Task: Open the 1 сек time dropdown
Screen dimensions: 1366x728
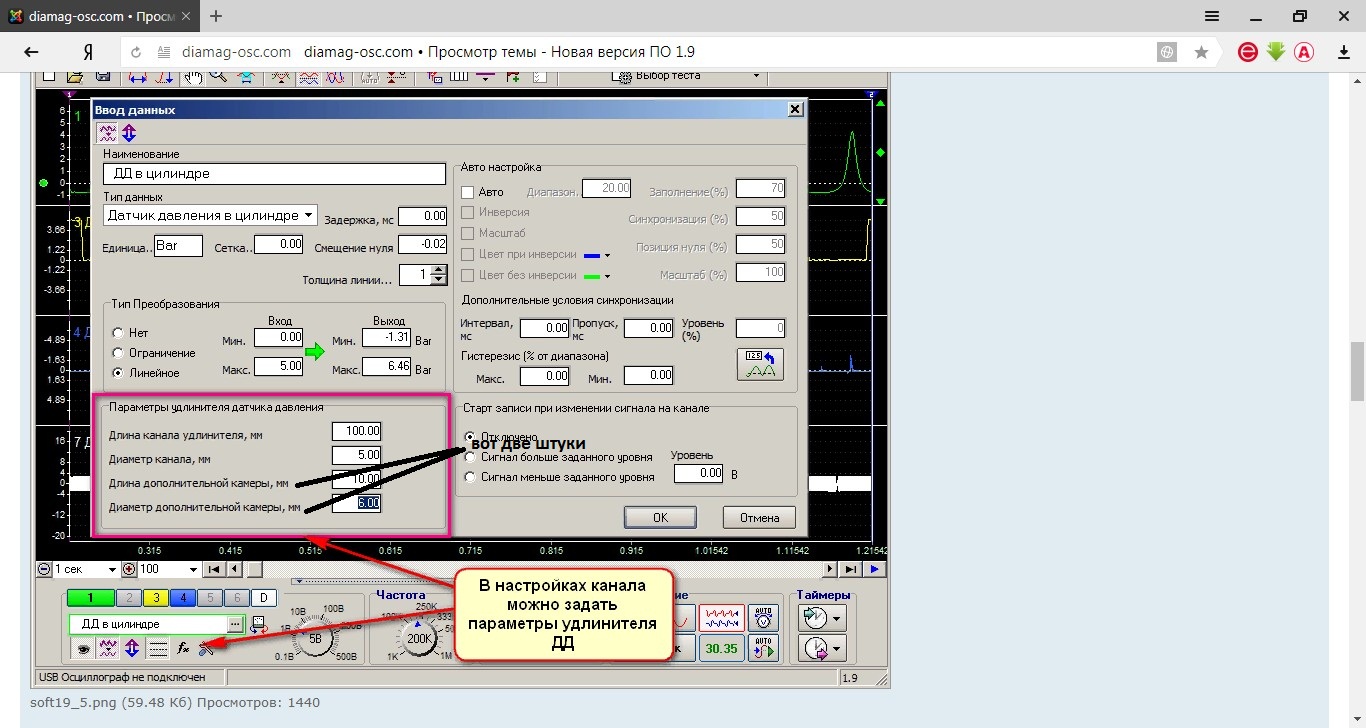Action: click(111, 569)
